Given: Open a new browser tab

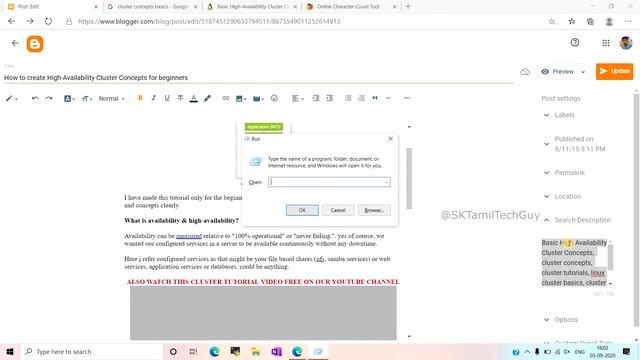Looking at the screenshot, I should point(408,7).
